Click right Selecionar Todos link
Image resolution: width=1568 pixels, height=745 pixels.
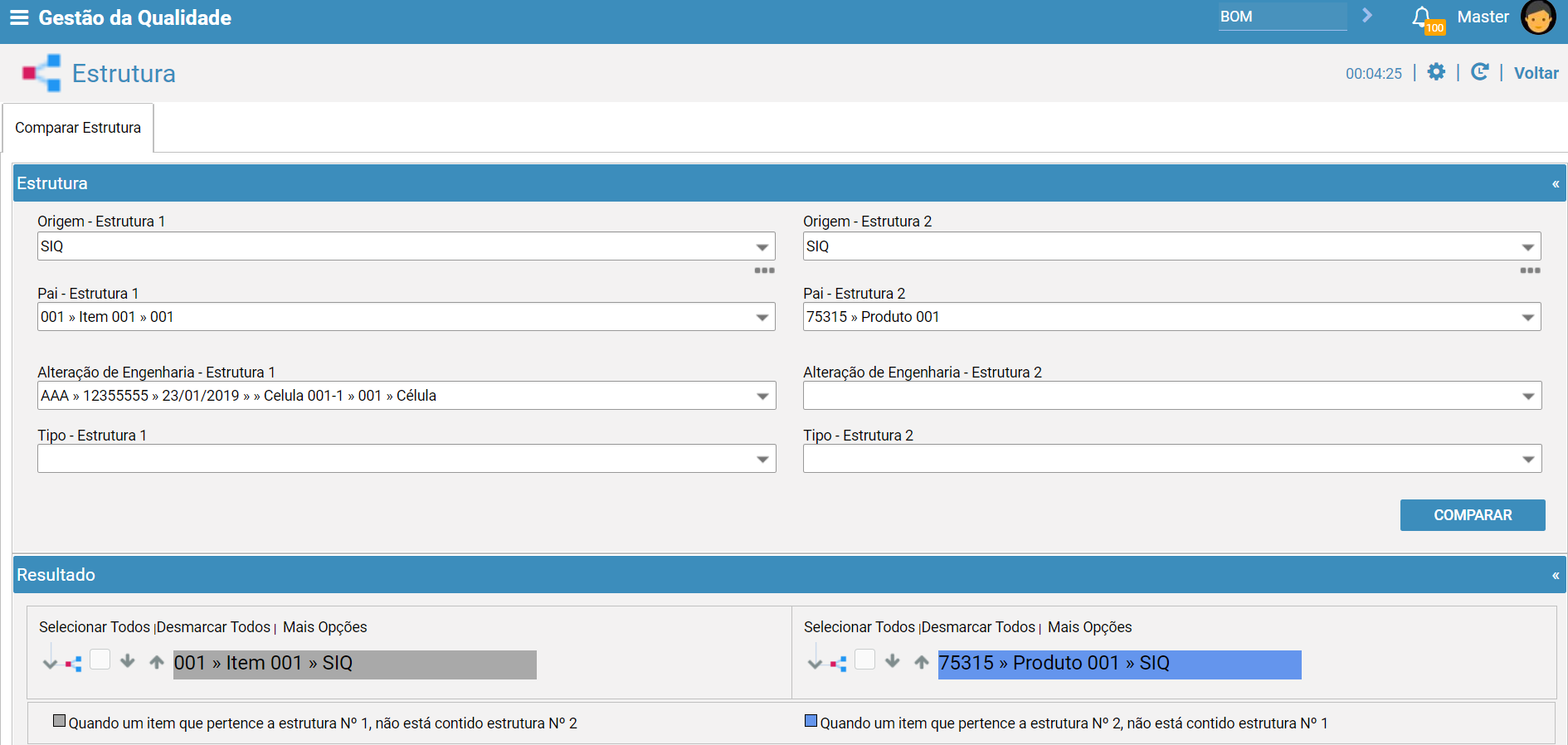point(859,627)
